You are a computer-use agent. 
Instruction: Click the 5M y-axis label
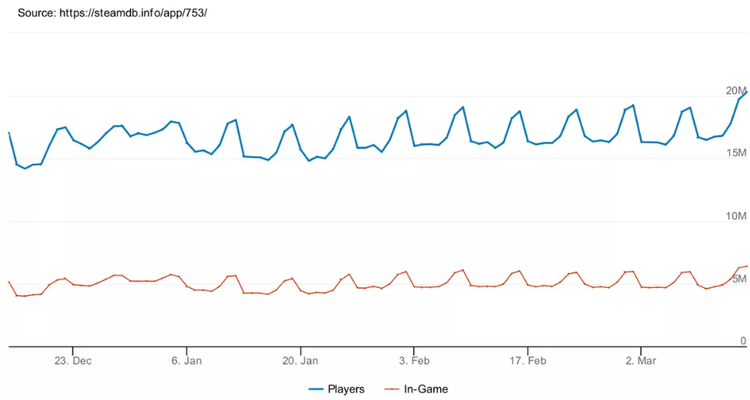[739, 279]
